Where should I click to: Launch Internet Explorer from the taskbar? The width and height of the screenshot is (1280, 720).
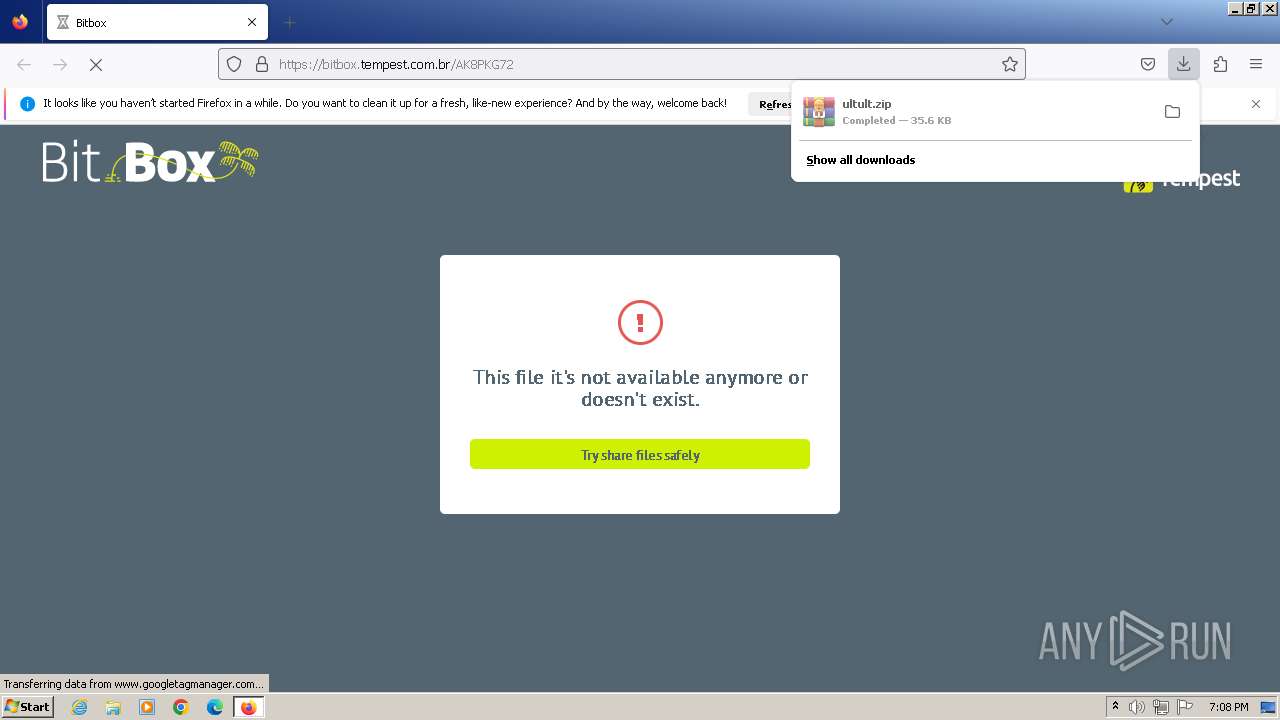pyautogui.click(x=79, y=707)
